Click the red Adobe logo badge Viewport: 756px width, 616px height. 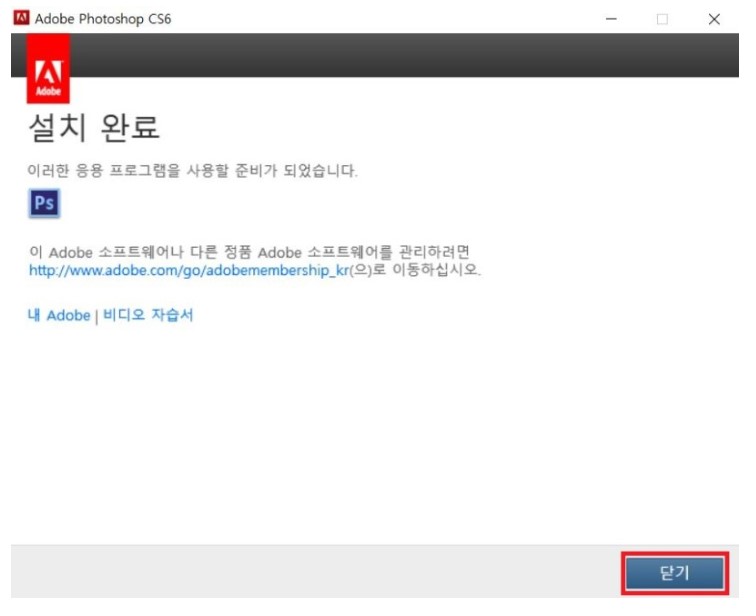(x=48, y=70)
